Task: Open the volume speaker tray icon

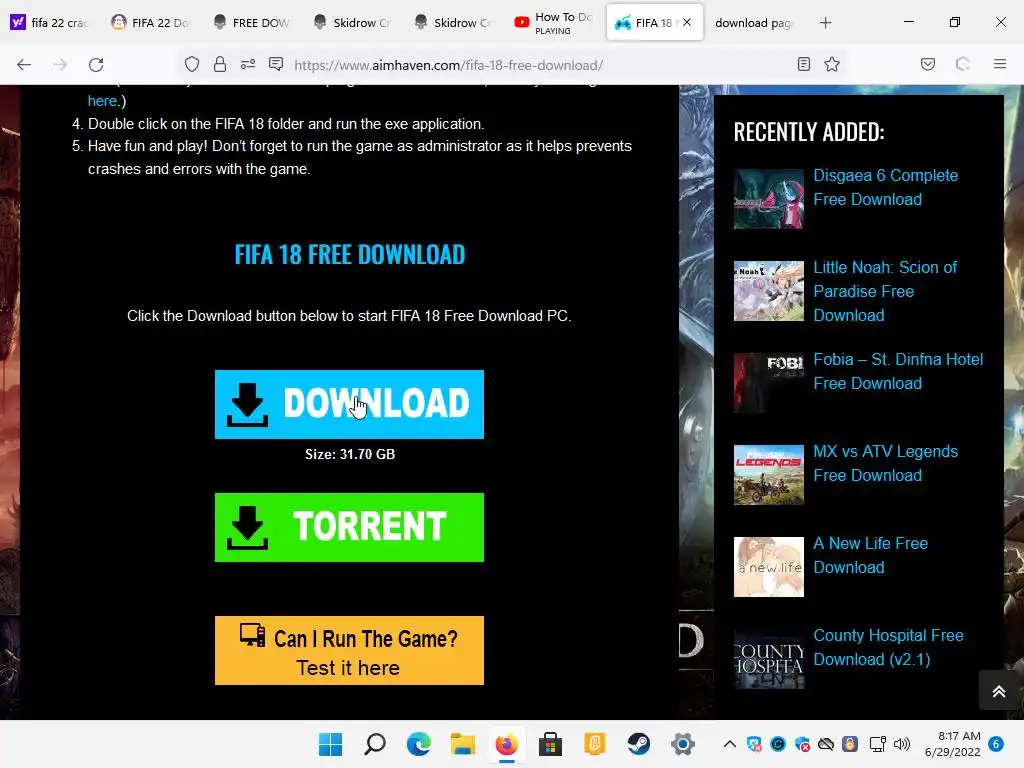Action: pos(902,744)
